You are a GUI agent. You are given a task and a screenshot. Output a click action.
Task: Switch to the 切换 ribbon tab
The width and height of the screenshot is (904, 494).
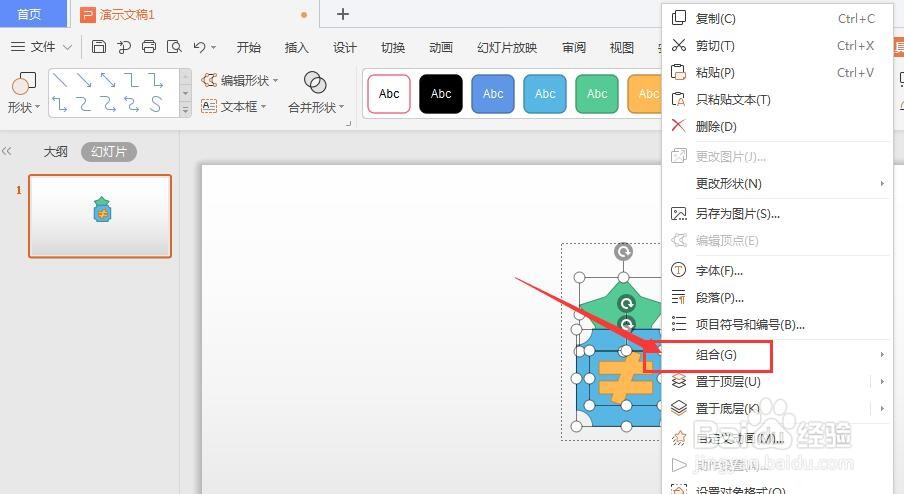click(393, 47)
